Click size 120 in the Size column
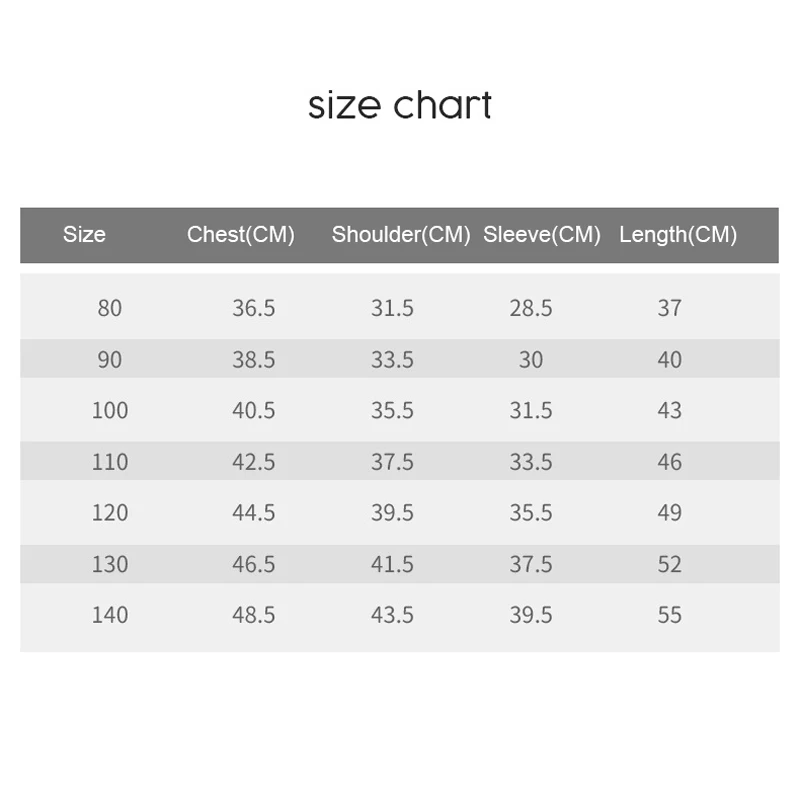 110,513
